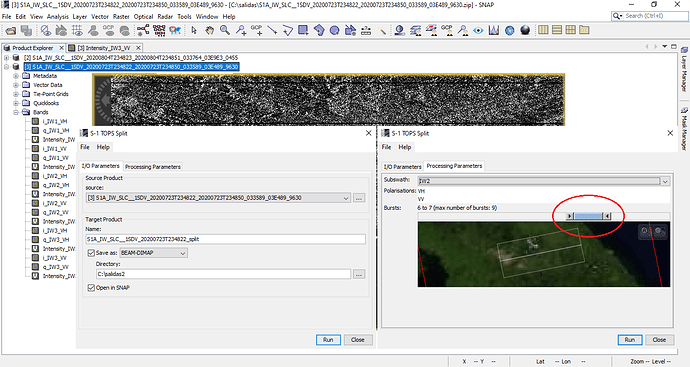Switch to Processing Parameters tab in left dialog
Screen dimensions: 690x367
(x=153, y=167)
